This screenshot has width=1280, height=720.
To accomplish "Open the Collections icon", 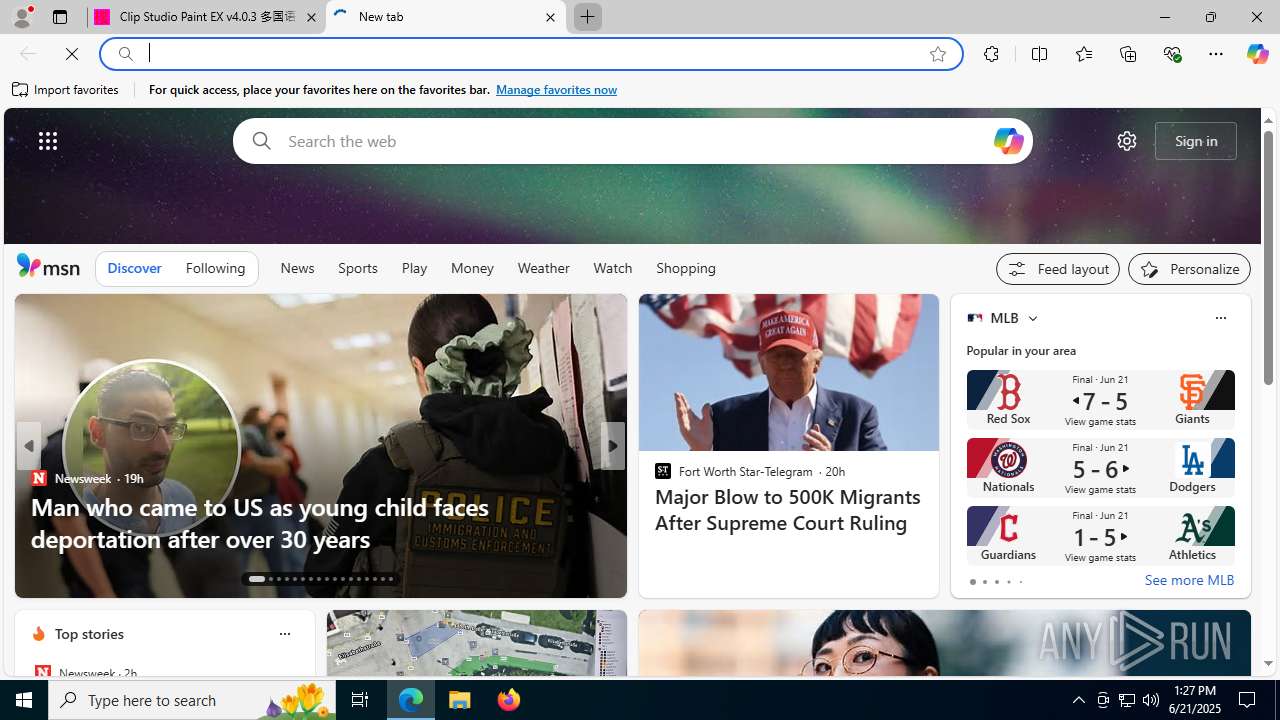I will pyautogui.click(x=1128, y=54).
